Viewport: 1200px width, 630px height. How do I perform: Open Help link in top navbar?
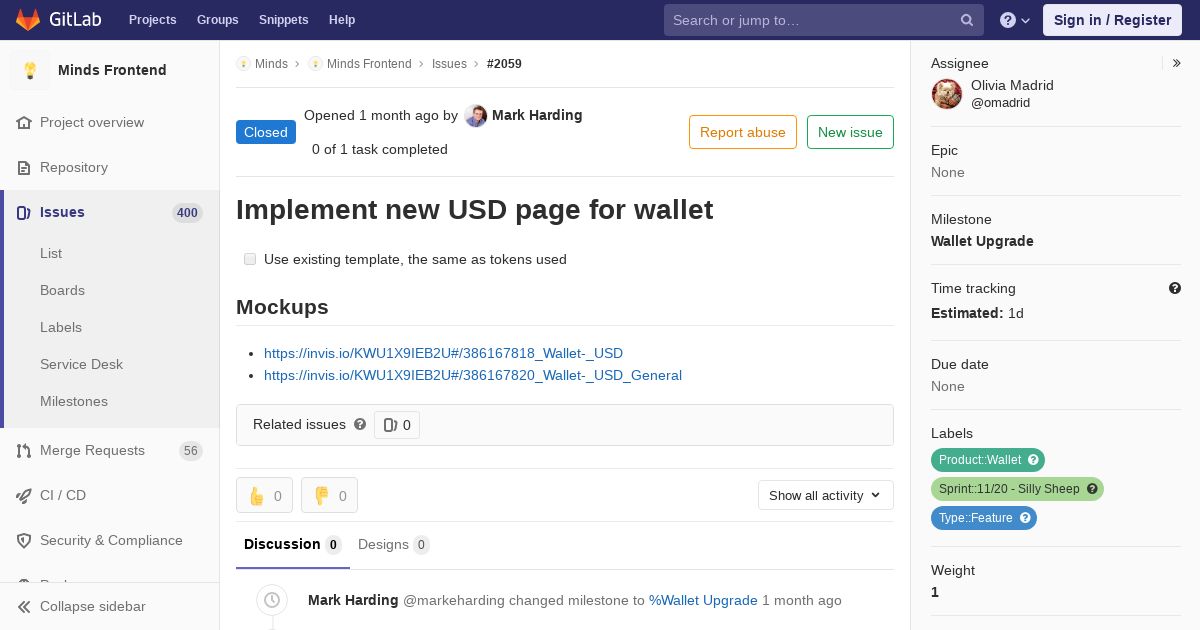(x=342, y=20)
